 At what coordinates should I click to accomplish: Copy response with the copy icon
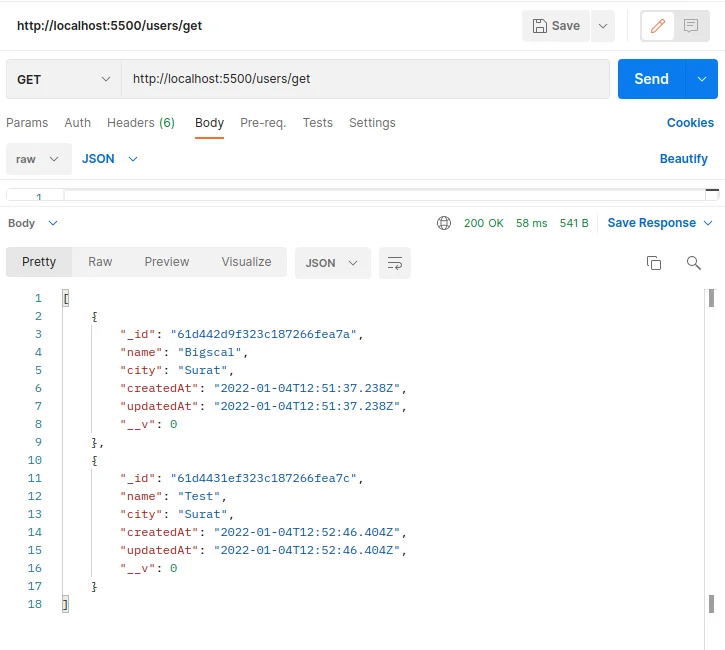[x=654, y=263]
